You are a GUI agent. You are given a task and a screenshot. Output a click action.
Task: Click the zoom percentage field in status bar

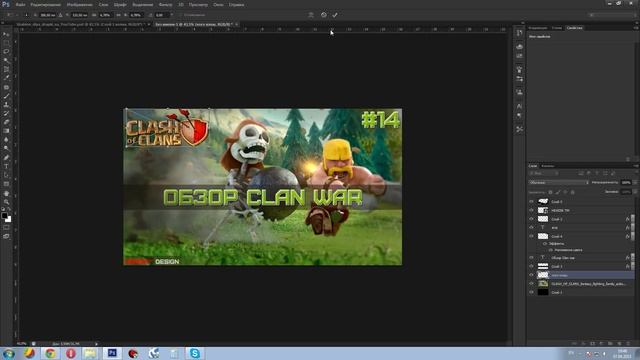(x=22, y=344)
